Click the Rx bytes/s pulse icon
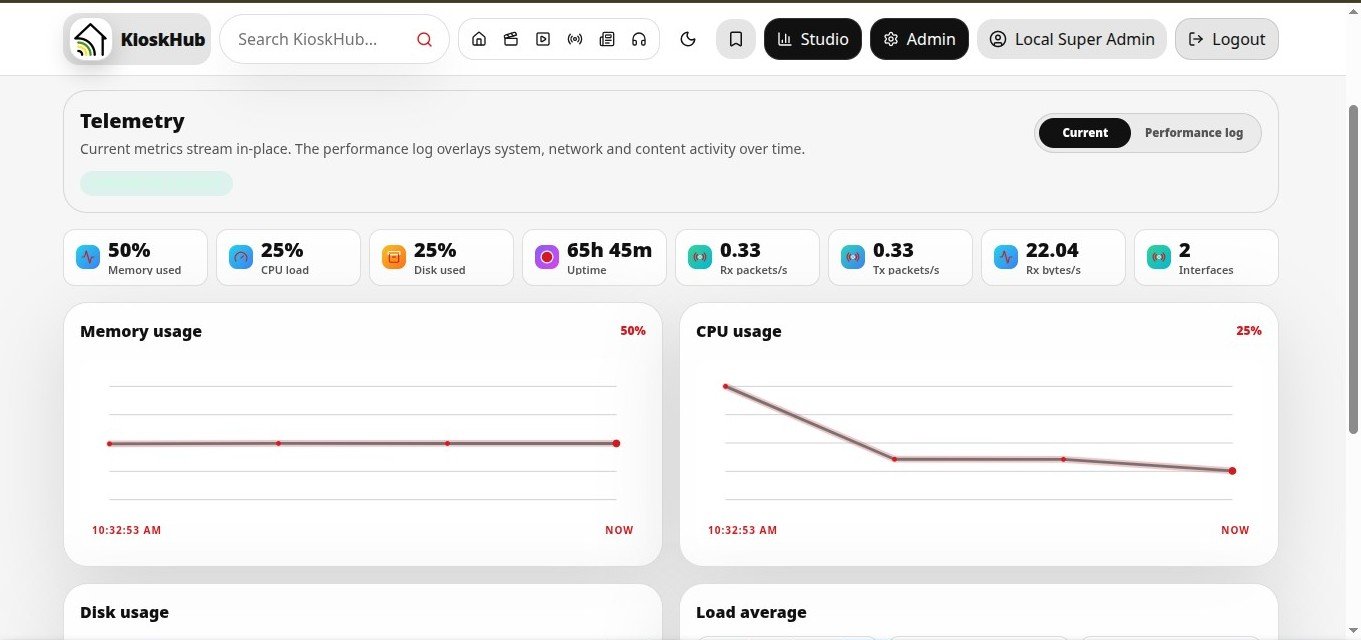Image resolution: width=1361 pixels, height=640 pixels. (x=1006, y=257)
